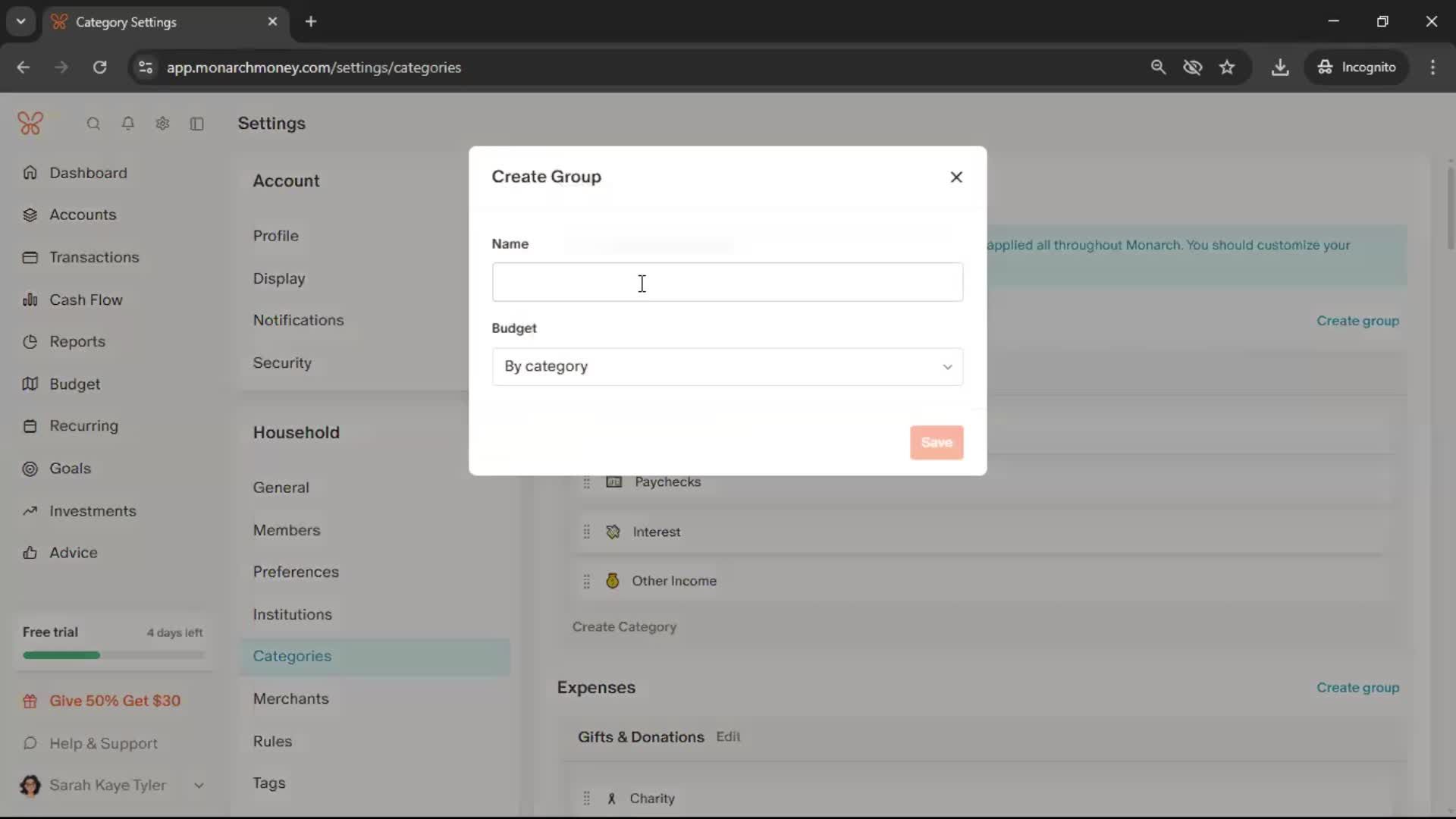The height and width of the screenshot is (819, 1456).
Task: Click the search magnifier icon in header
Action: (x=93, y=124)
